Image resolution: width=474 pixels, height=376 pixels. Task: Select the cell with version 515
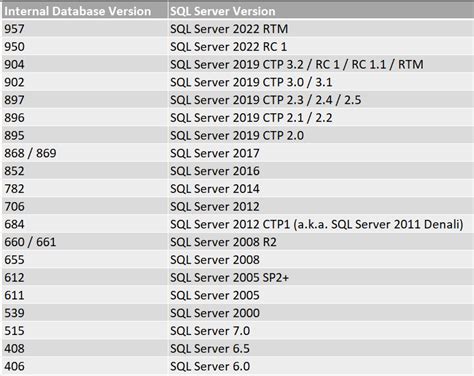point(85,331)
